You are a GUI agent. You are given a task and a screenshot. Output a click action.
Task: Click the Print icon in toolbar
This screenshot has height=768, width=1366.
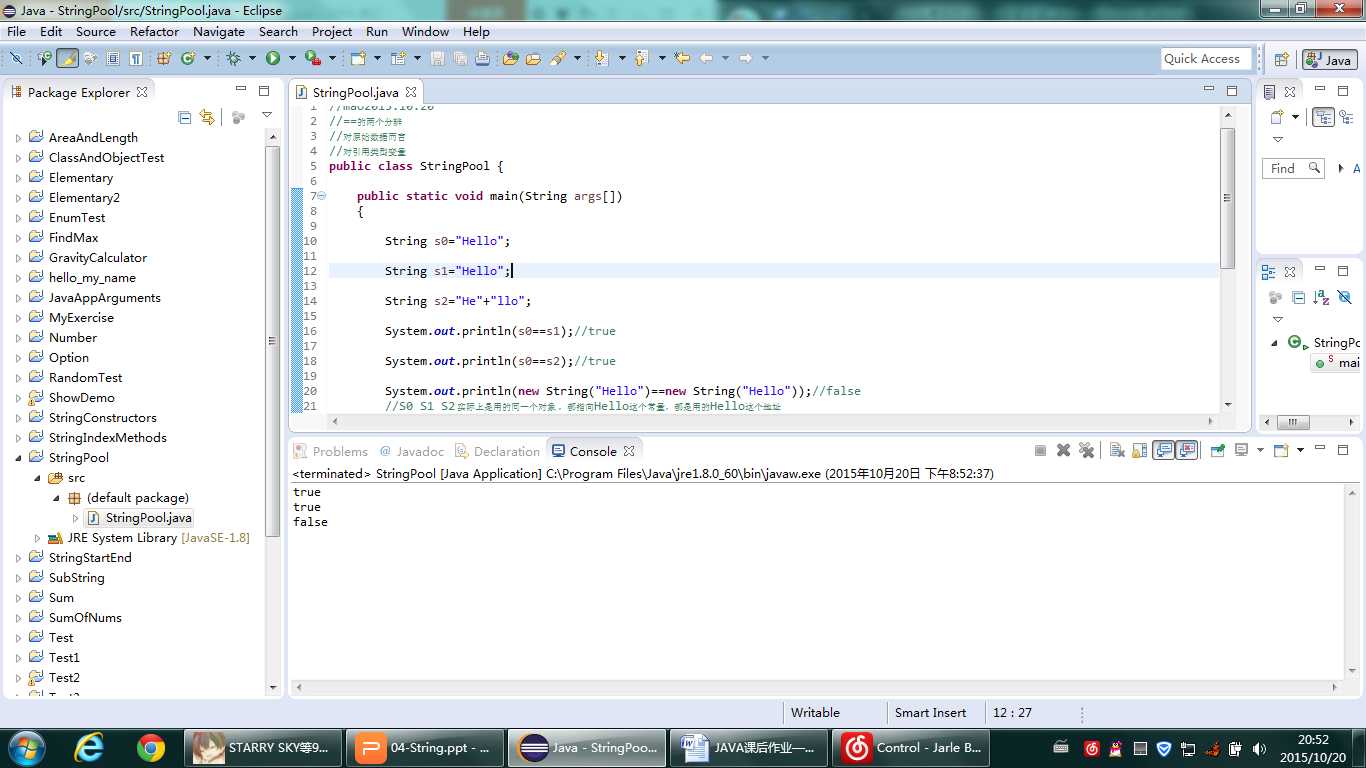tap(482, 58)
